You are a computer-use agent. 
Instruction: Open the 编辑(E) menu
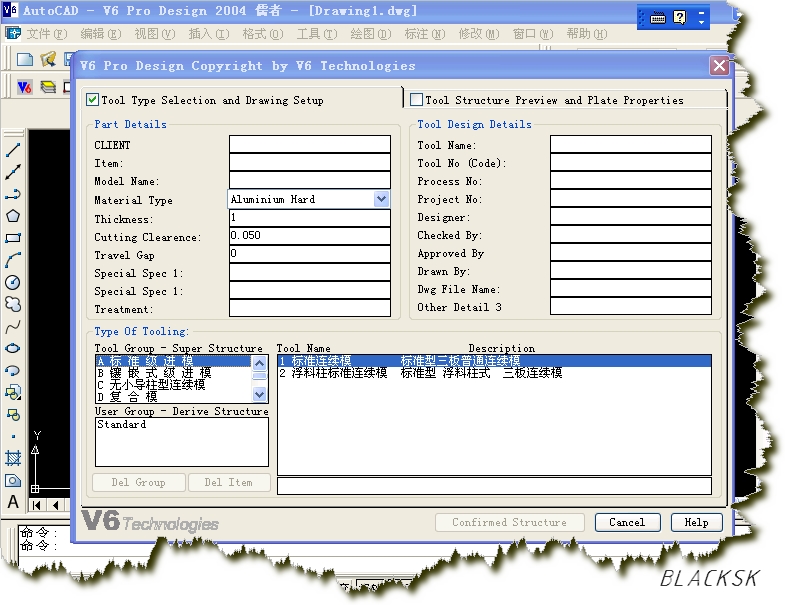101,34
